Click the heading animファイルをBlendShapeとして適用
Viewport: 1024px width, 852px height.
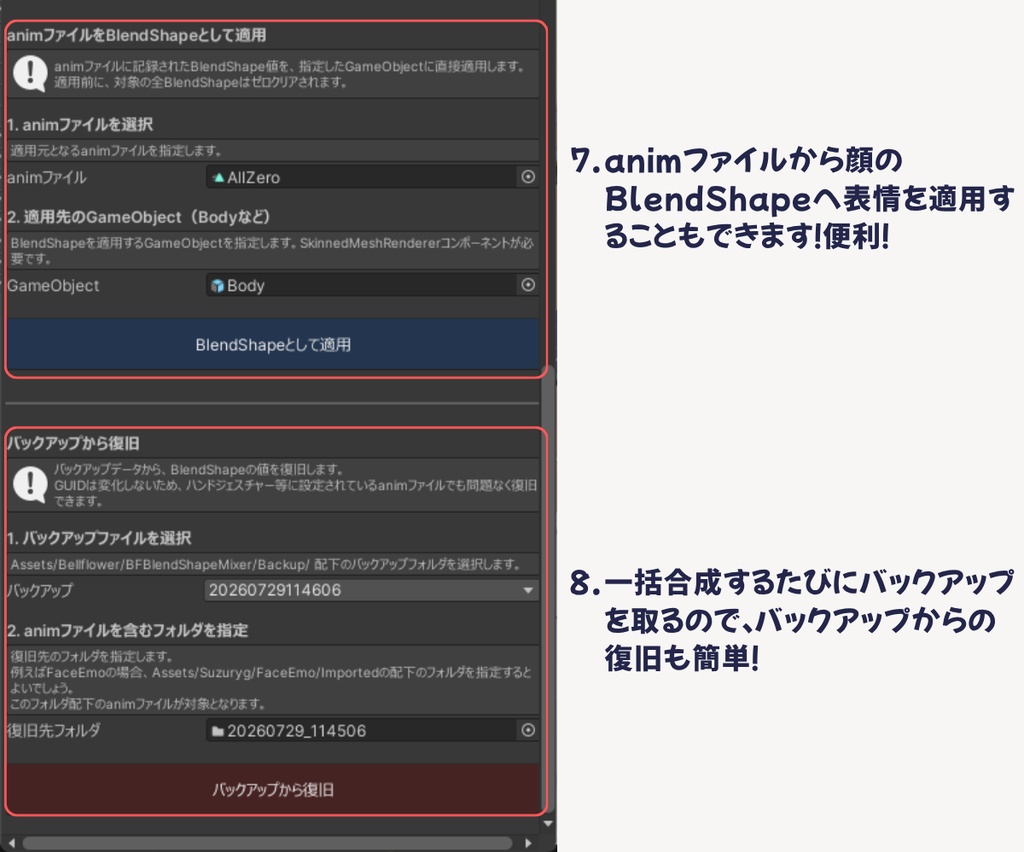(x=136, y=35)
